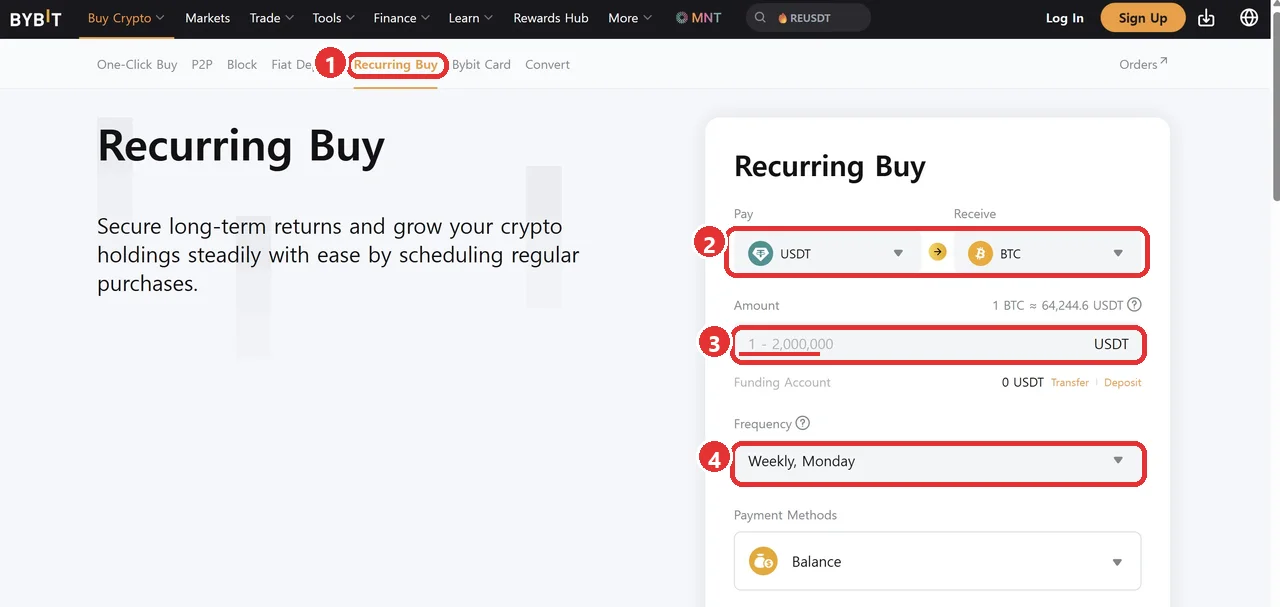Click the Balance wallet icon
This screenshot has width=1280, height=607.
[764, 561]
